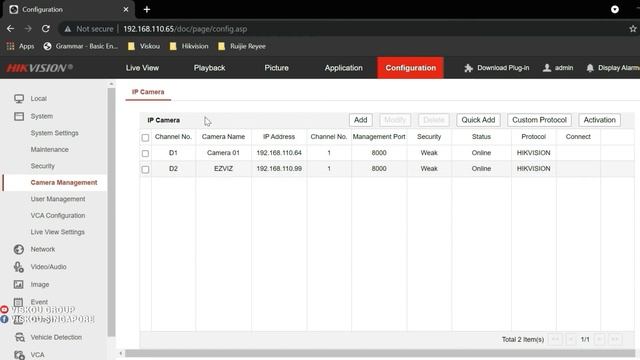The image size is (640, 360).
Task: Open the Apps bookmarks shortcut
Action: click(20, 46)
